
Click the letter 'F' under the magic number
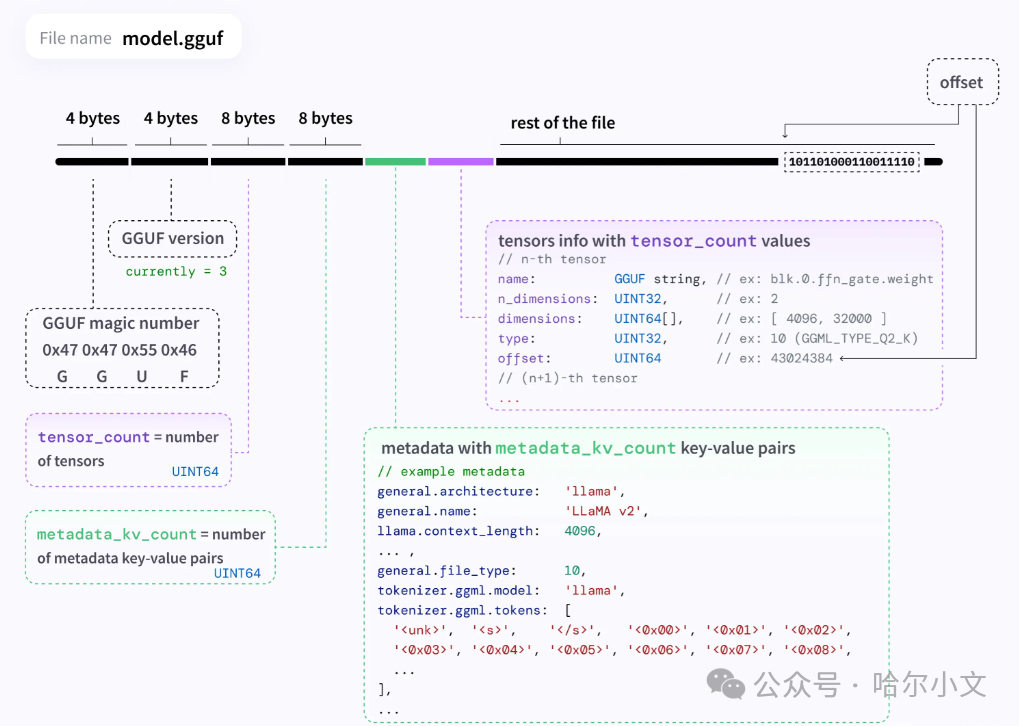[185, 376]
